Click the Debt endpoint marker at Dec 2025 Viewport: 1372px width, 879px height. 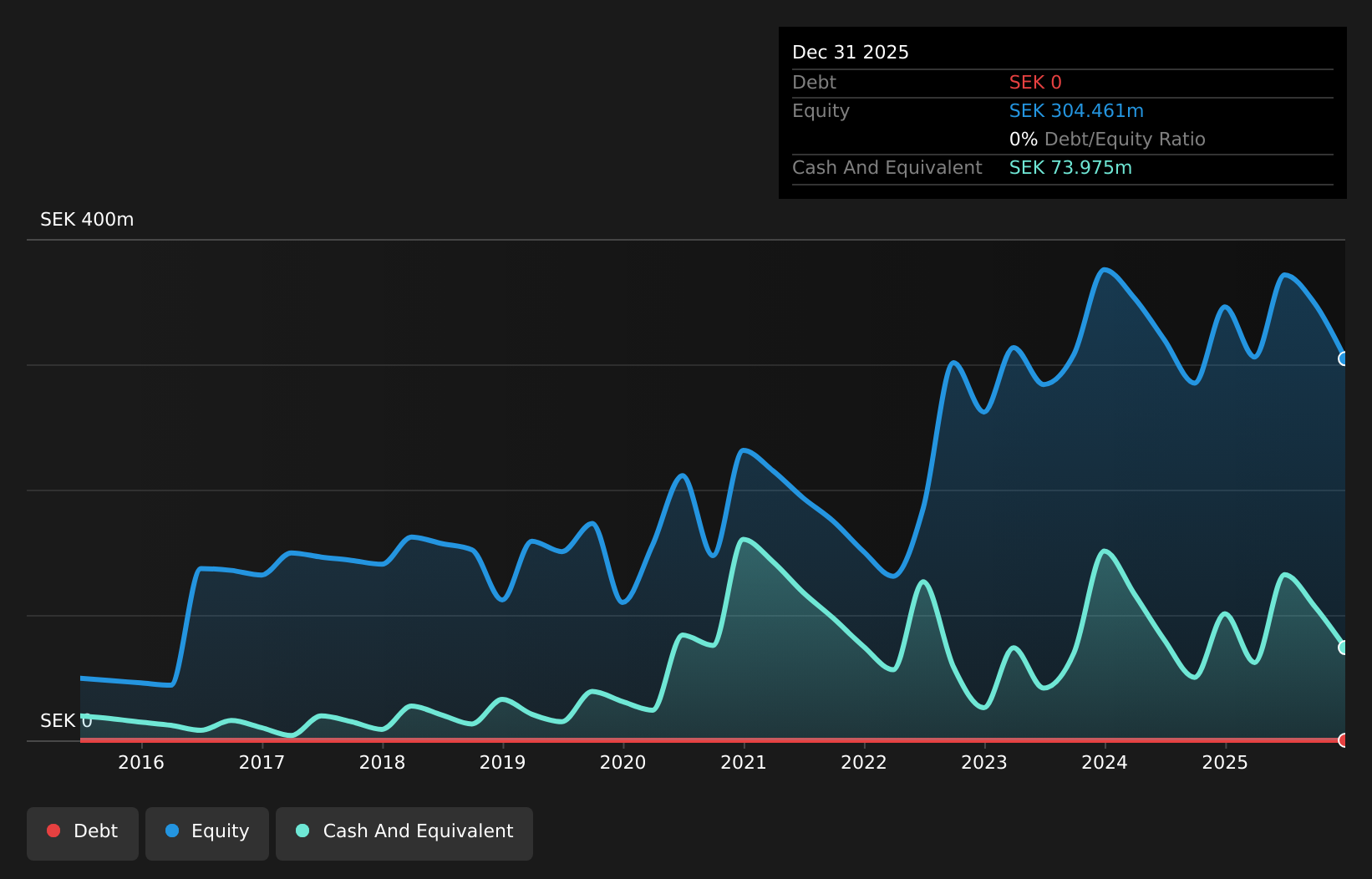[x=1344, y=740]
